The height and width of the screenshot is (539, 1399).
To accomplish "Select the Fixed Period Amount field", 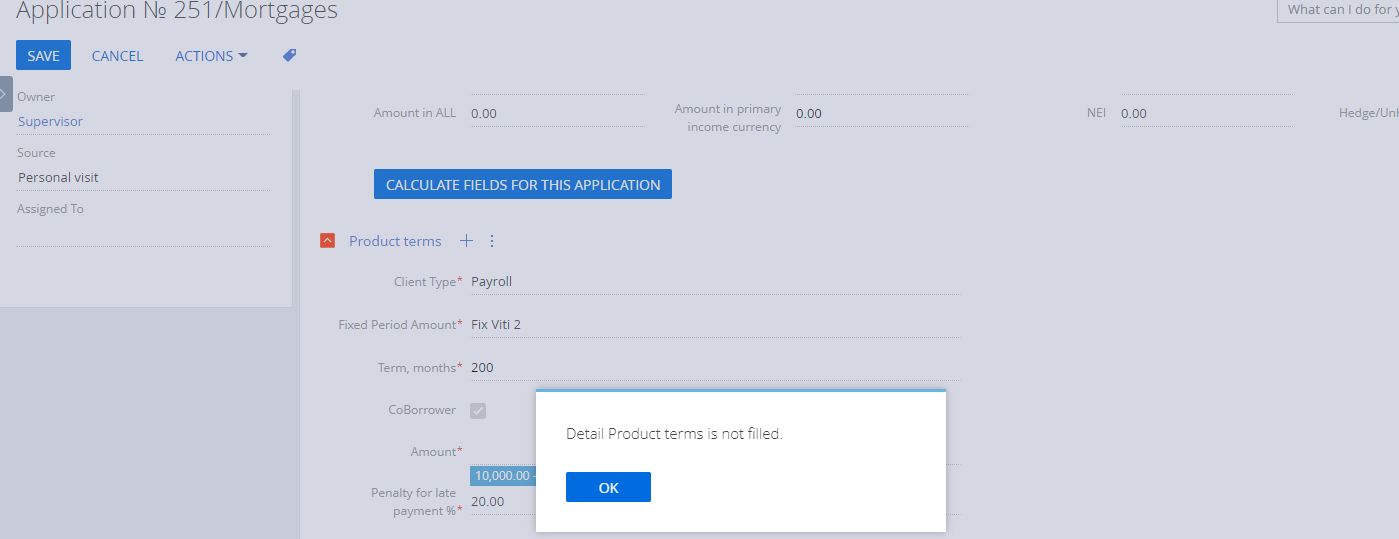I will 715,325.
